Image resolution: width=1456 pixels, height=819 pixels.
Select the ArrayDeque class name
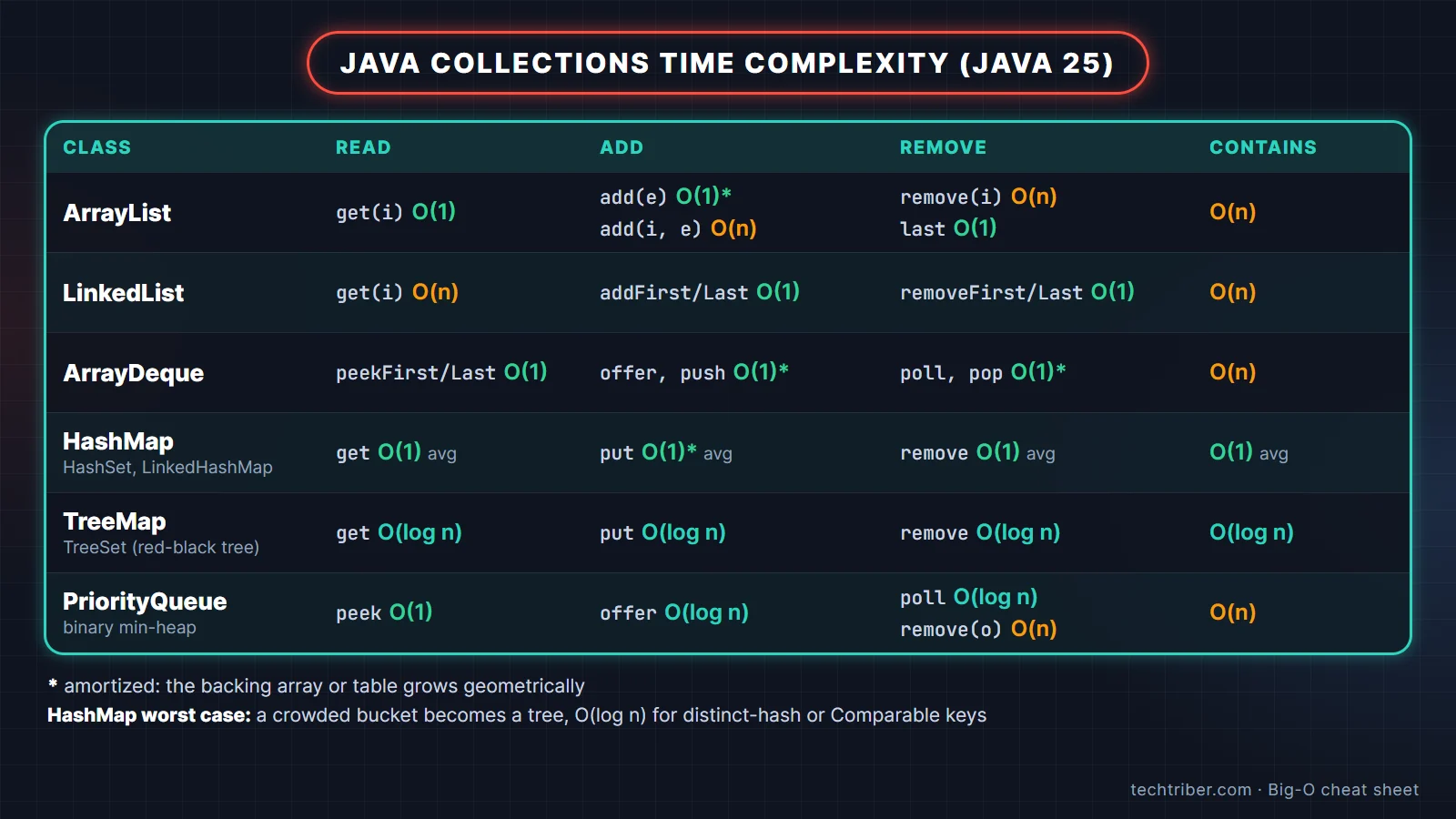click(133, 373)
